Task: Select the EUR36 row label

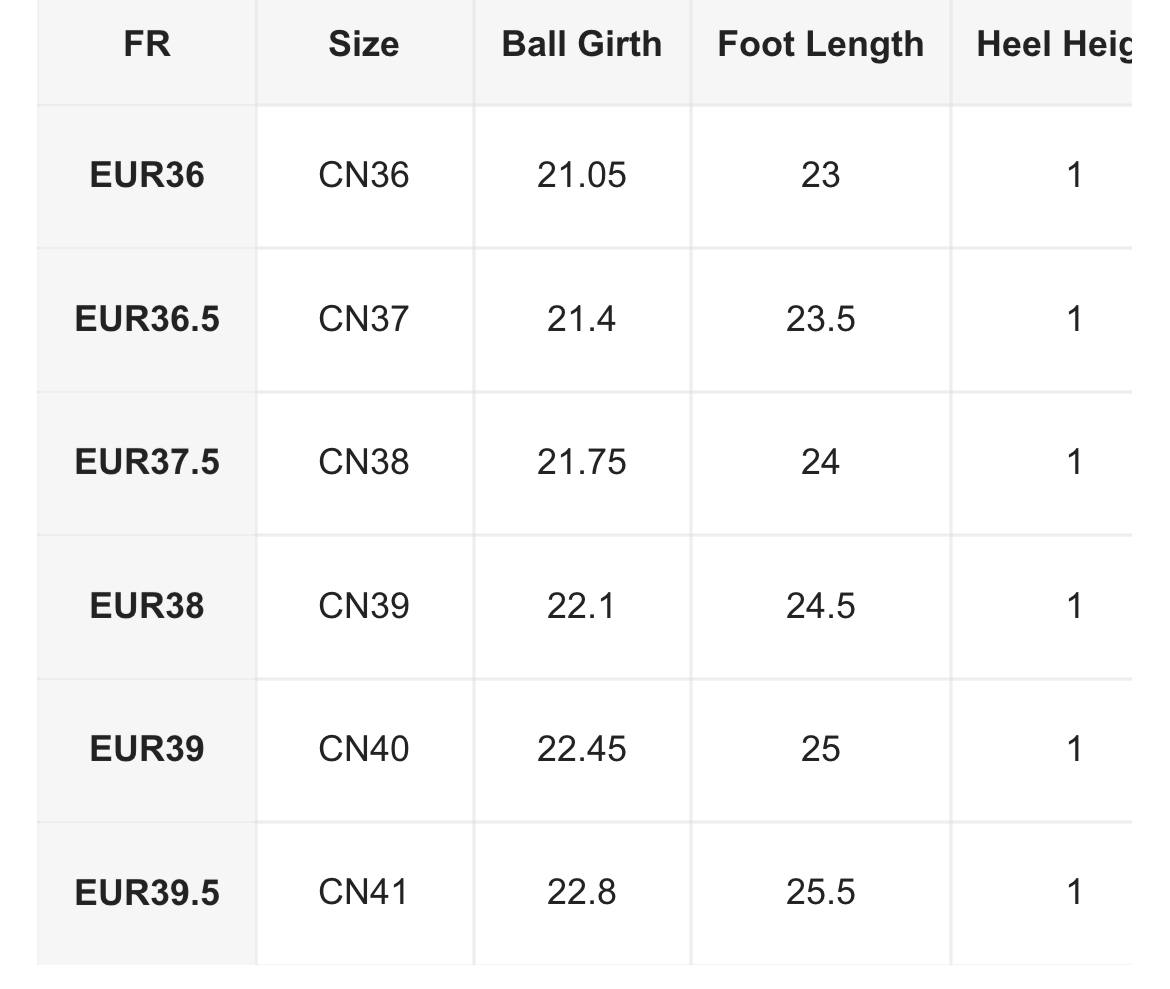Action: 147,175
